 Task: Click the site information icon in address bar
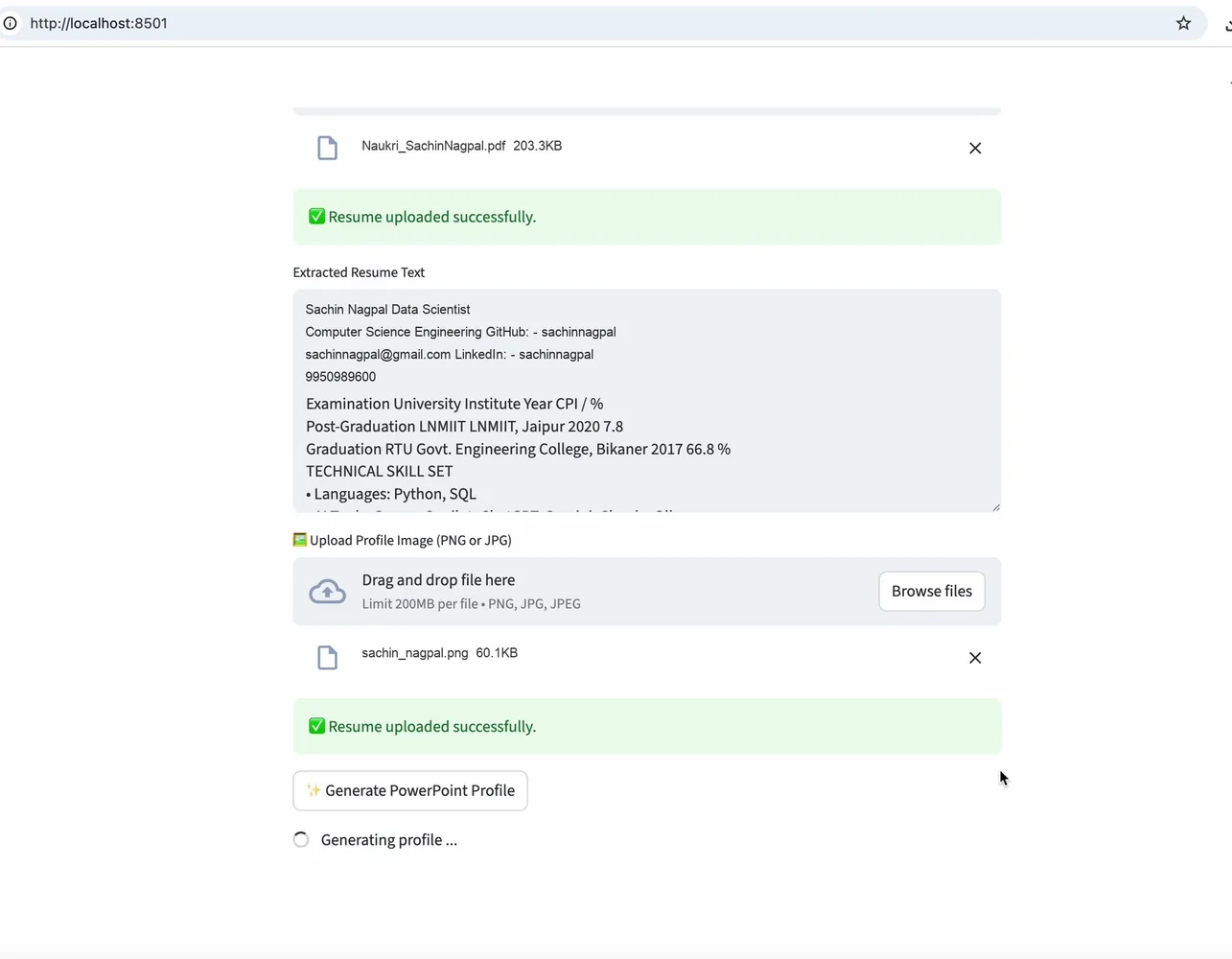[10, 23]
